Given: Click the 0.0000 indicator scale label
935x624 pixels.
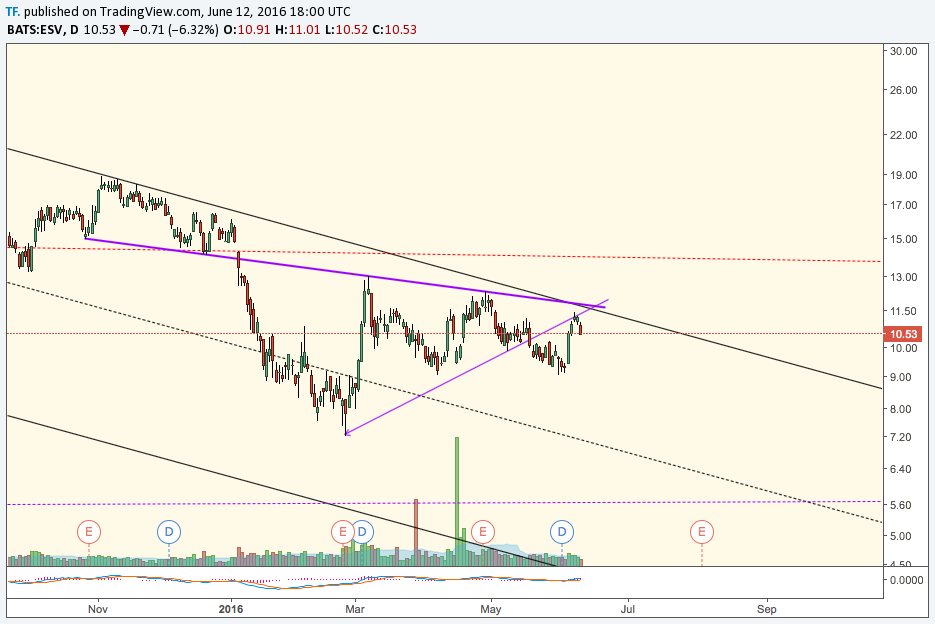Looking at the screenshot, I should [906, 580].
